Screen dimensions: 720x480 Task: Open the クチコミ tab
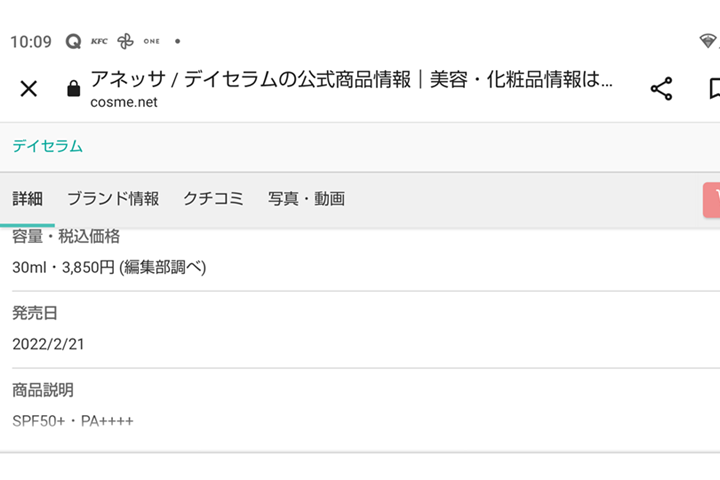(213, 199)
